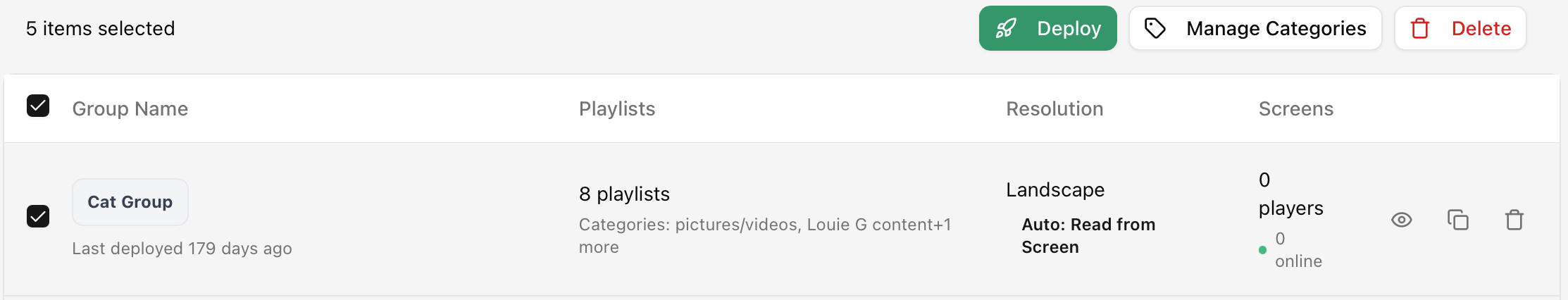
Task: Click the green online status dot
Action: pos(1262,250)
